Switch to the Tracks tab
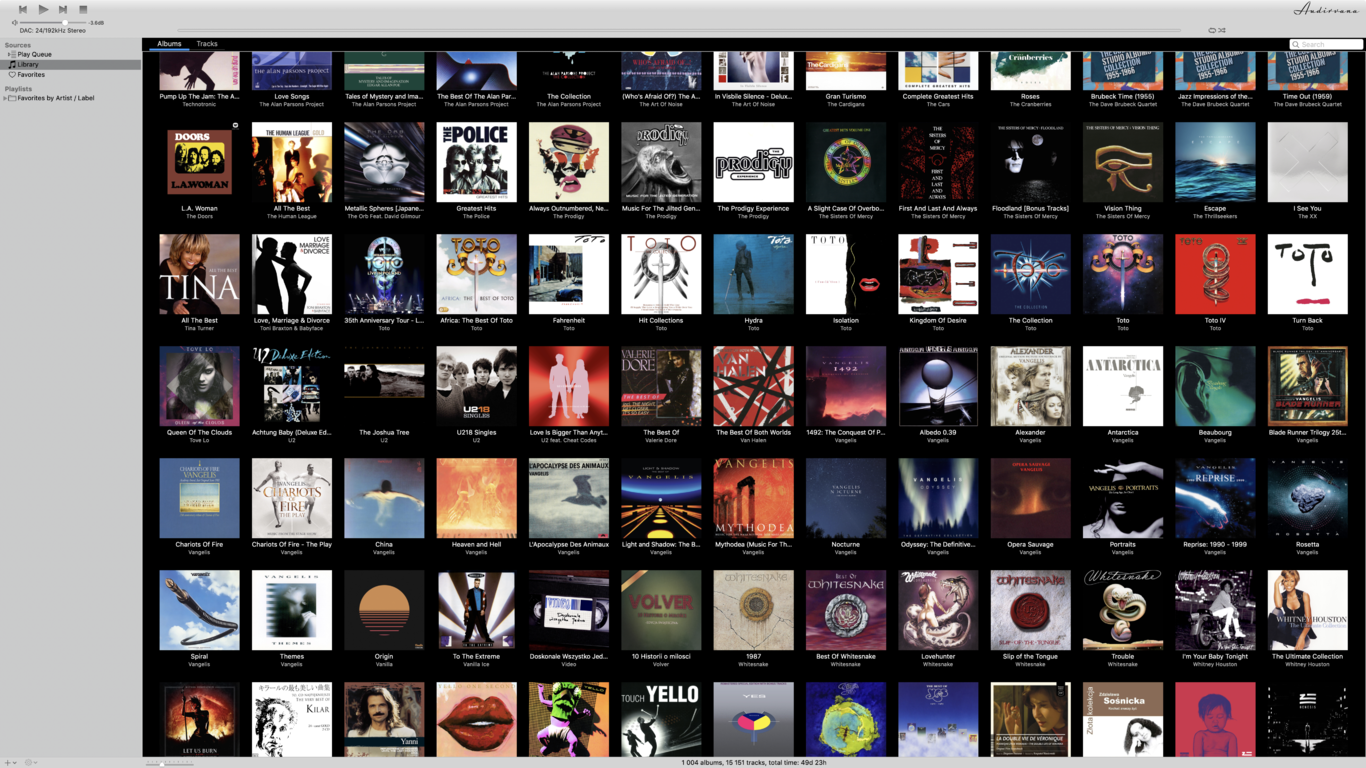The image size is (1366, 768). point(207,44)
